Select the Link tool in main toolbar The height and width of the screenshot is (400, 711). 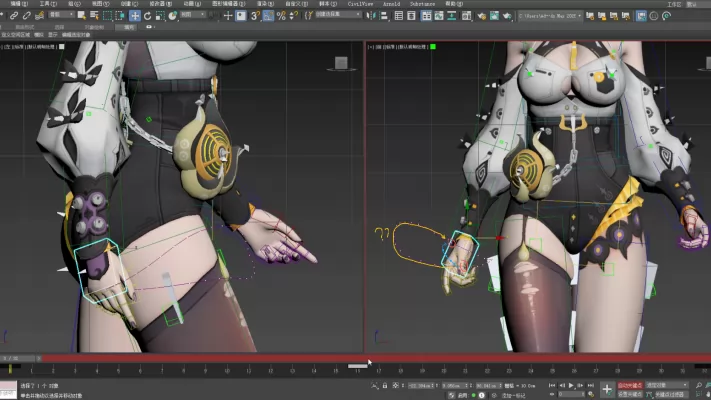(14, 16)
